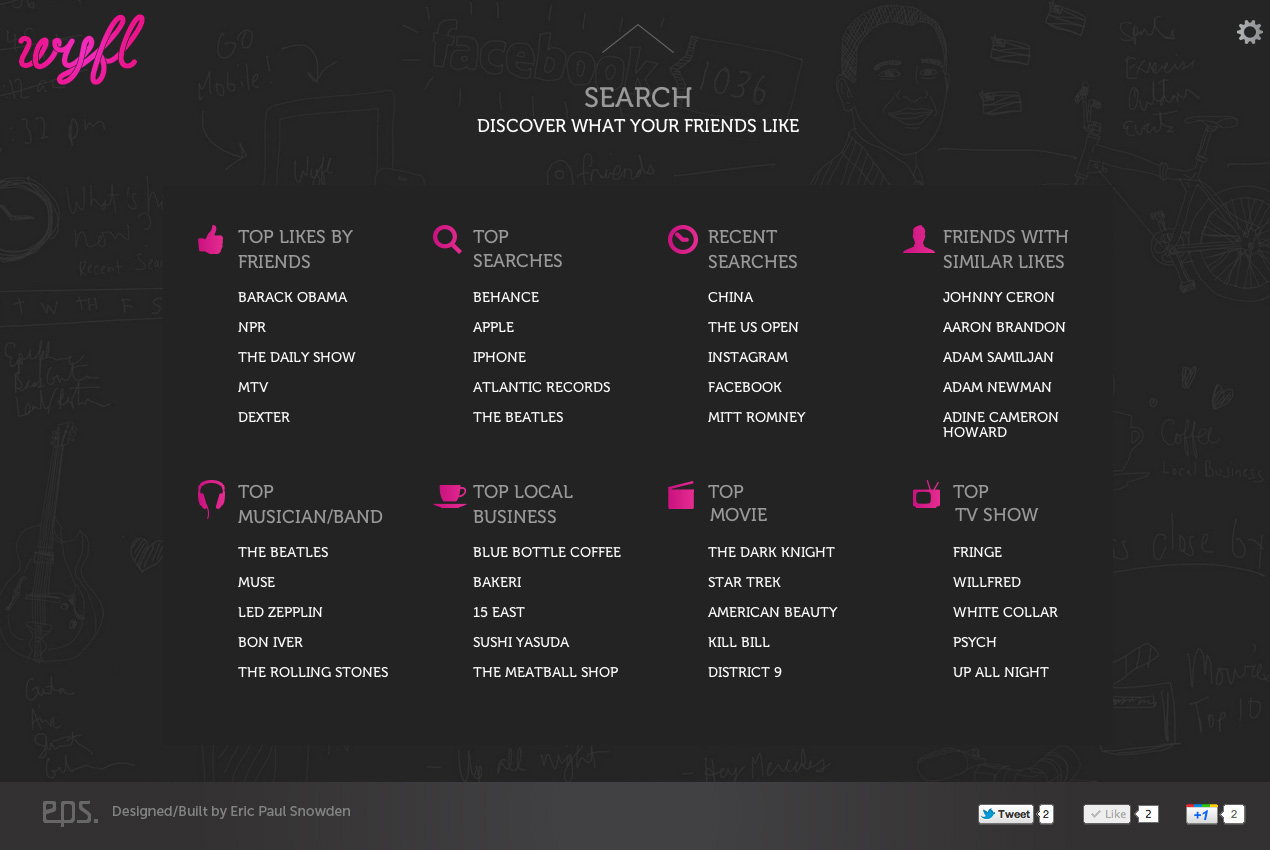Click the person Friends icon
This screenshot has height=850, width=1270.
click(918, 239)
